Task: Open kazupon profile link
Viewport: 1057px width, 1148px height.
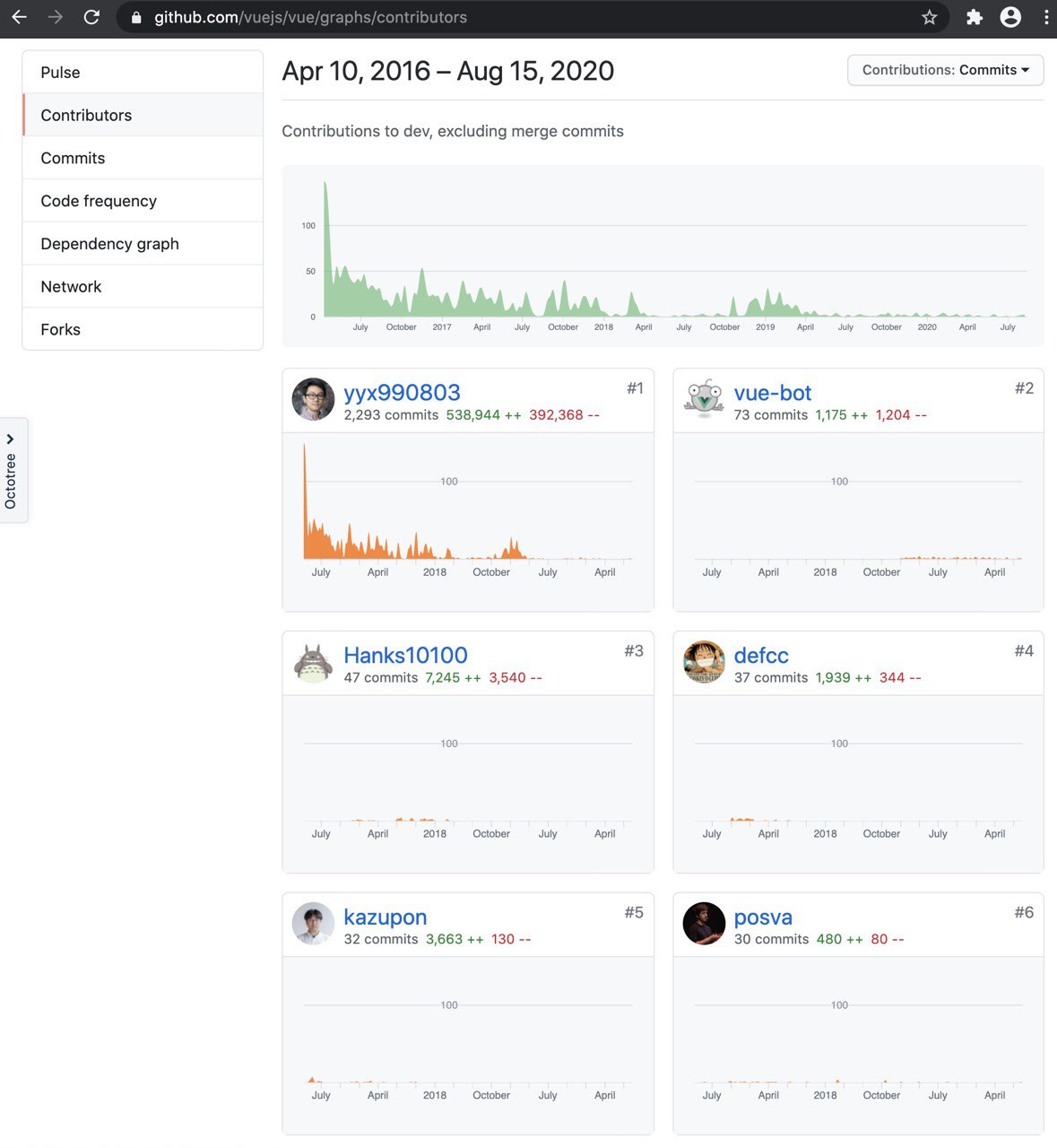Action: pyautogui.click(x=386, y=917)
